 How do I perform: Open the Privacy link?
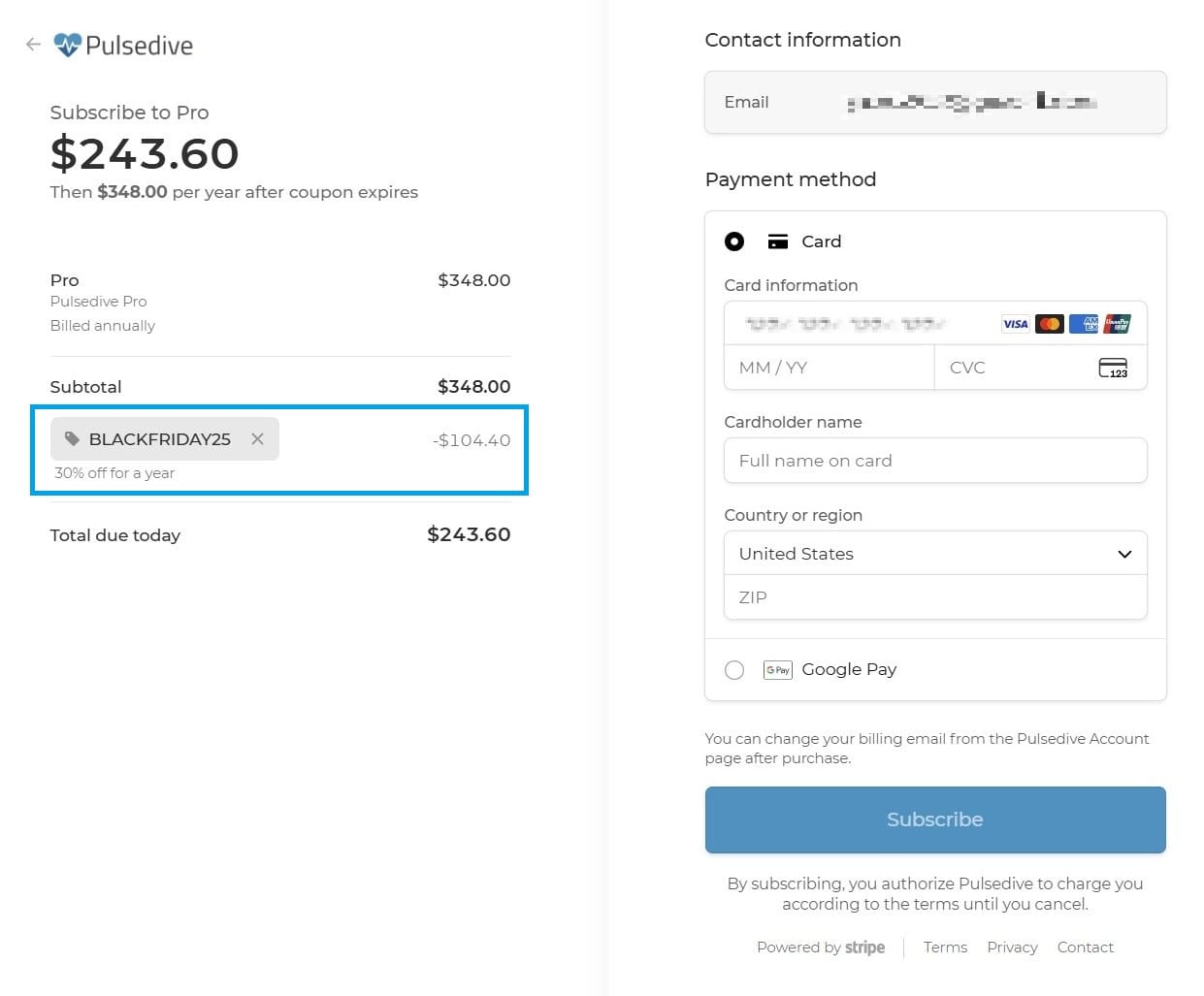pos(1012,948)
